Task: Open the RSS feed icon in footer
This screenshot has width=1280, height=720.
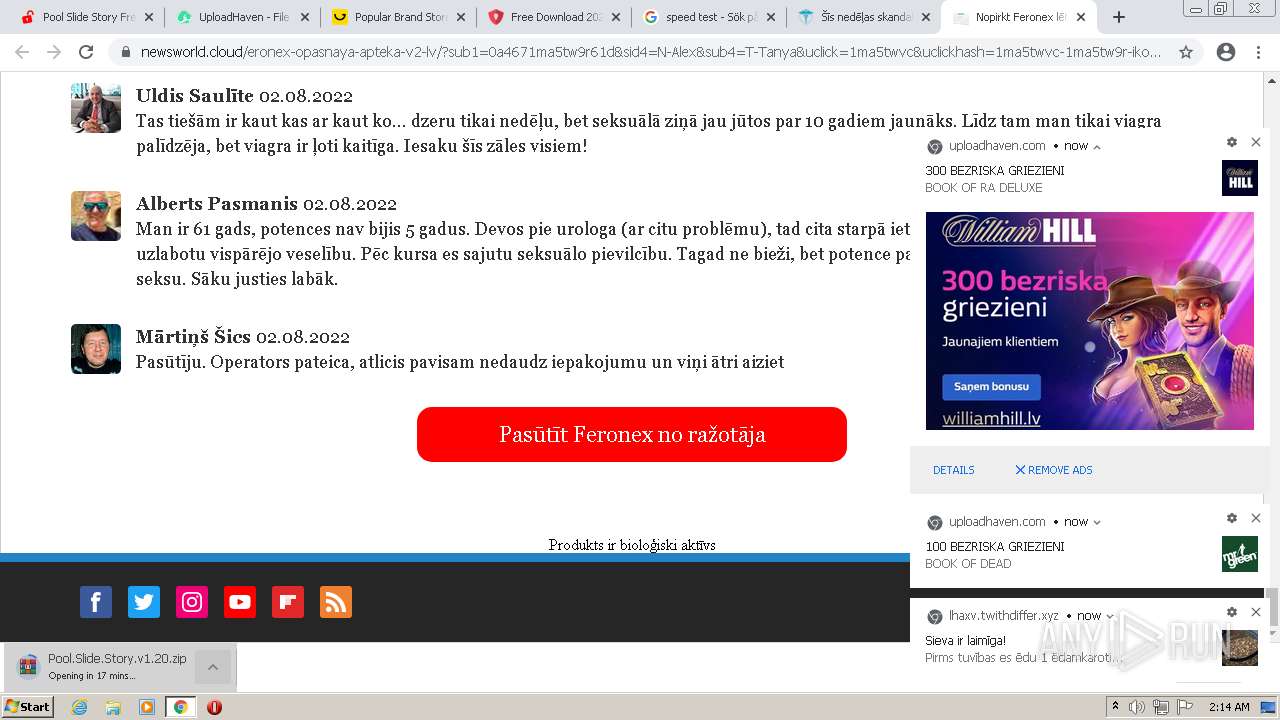Action: 336,602
